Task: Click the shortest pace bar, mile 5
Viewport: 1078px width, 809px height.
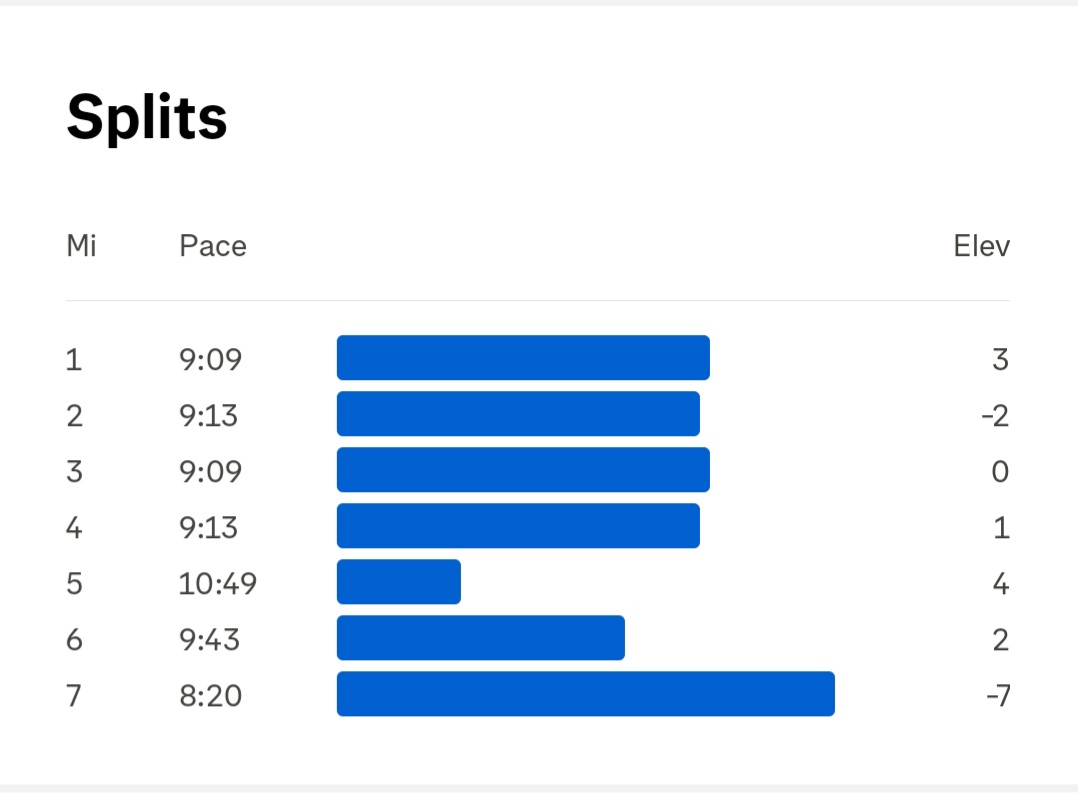Action: pyautogui.click(x=399, y=582)
